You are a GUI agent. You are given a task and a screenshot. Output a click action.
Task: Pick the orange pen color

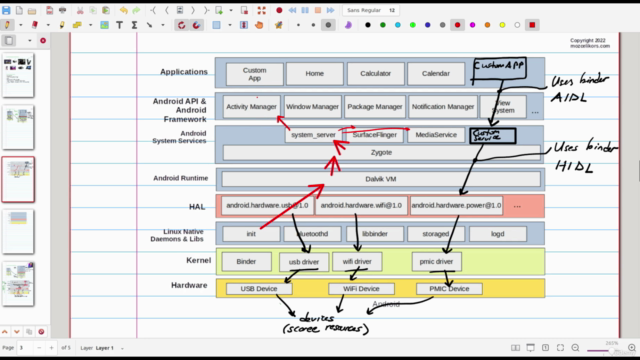[x=487, y=25]
